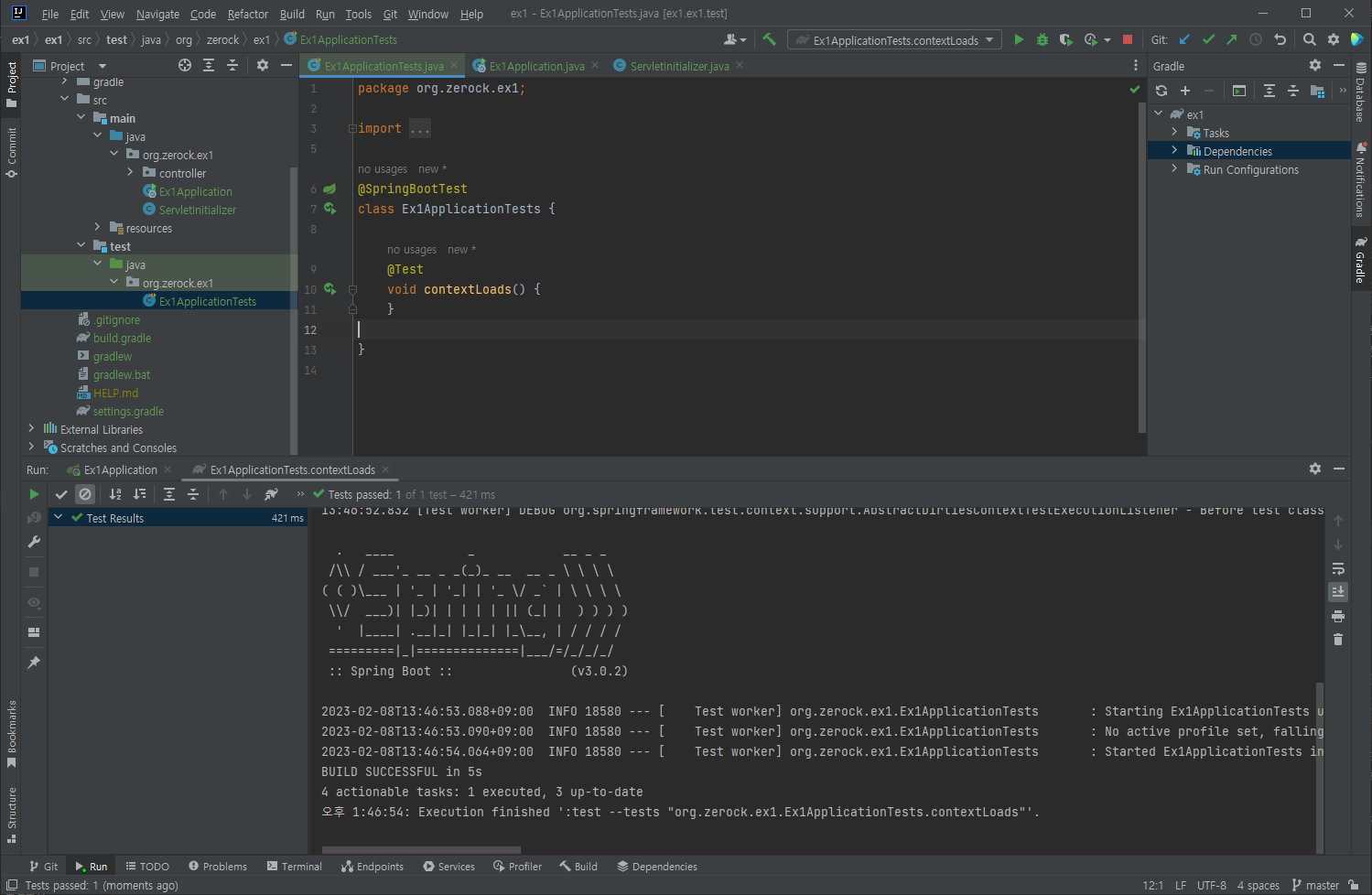
Task: Rerun tests with play icon in Run panel
Action: pos(34,494)
